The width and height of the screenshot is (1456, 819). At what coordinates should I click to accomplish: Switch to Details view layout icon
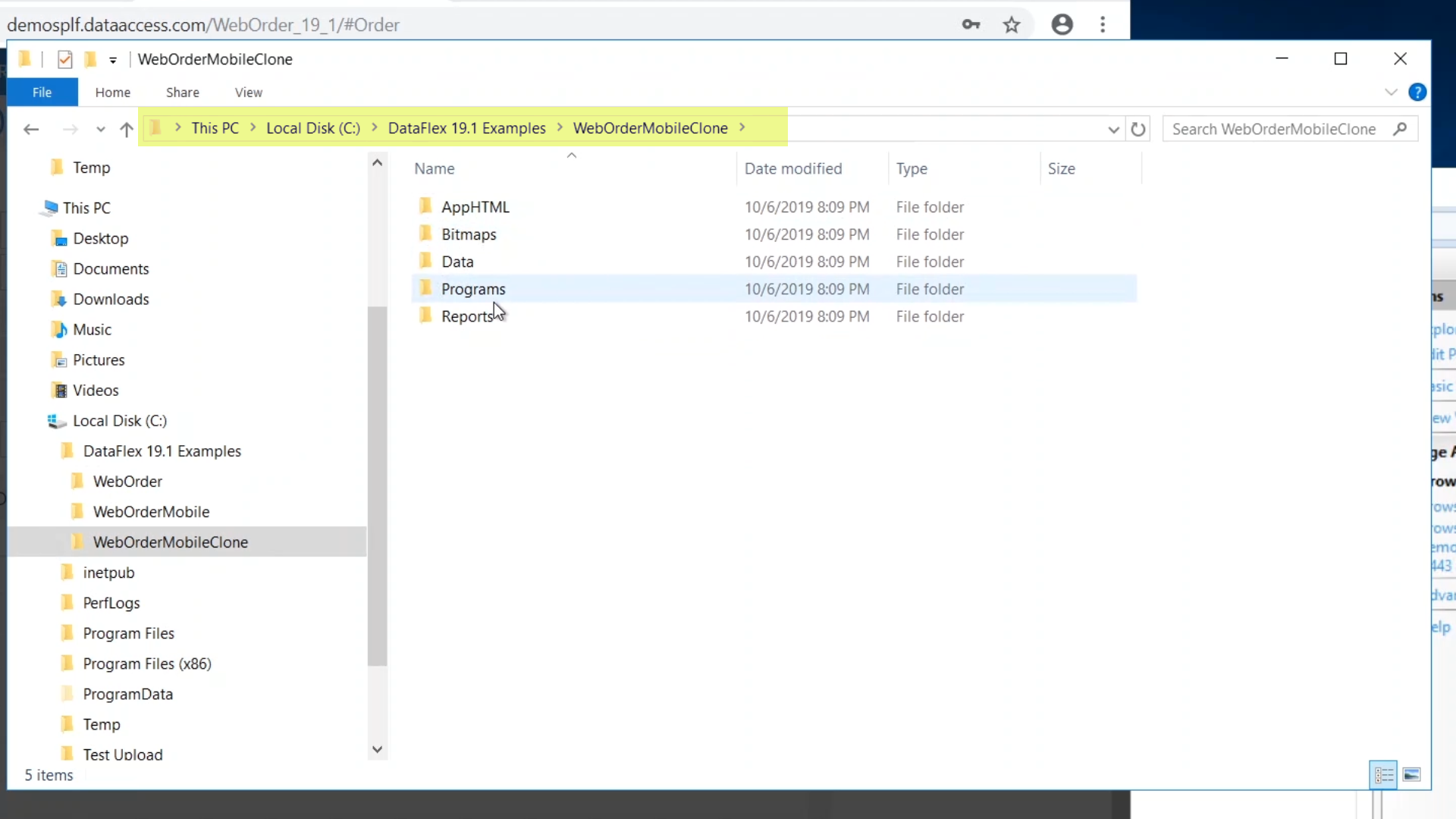click(1383, 775)
